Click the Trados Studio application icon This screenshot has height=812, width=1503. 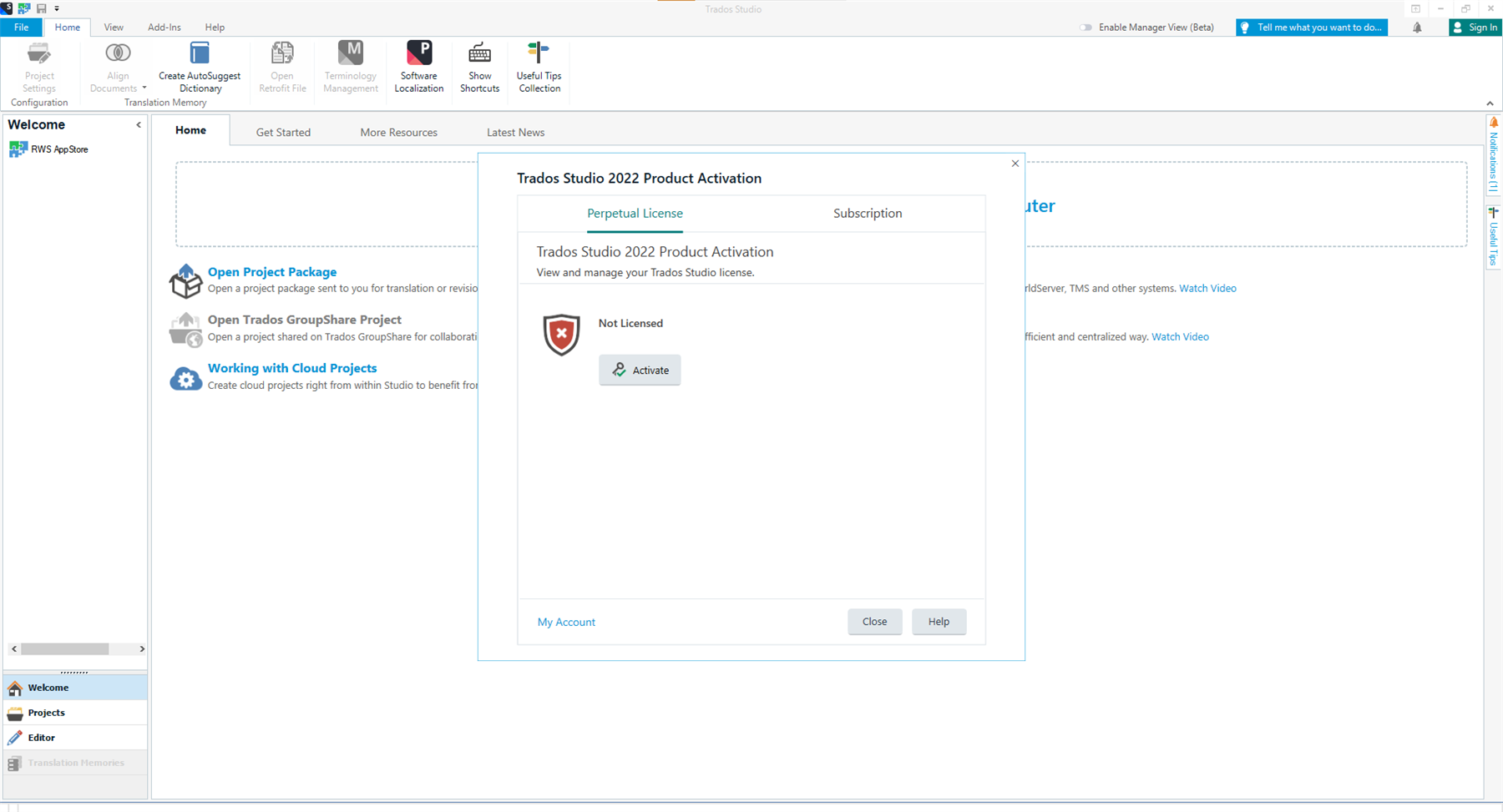pyautogui.click(x=6, y=8)
